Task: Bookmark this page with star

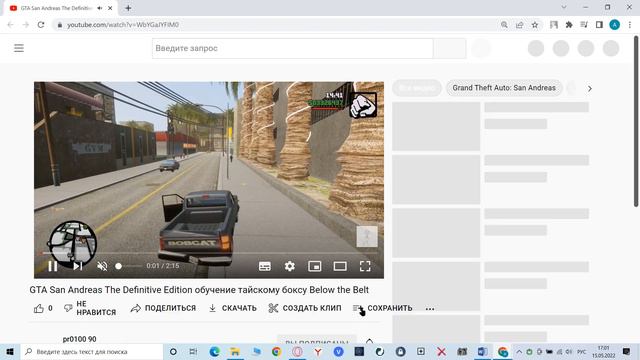Action: [x=535, y=25]
